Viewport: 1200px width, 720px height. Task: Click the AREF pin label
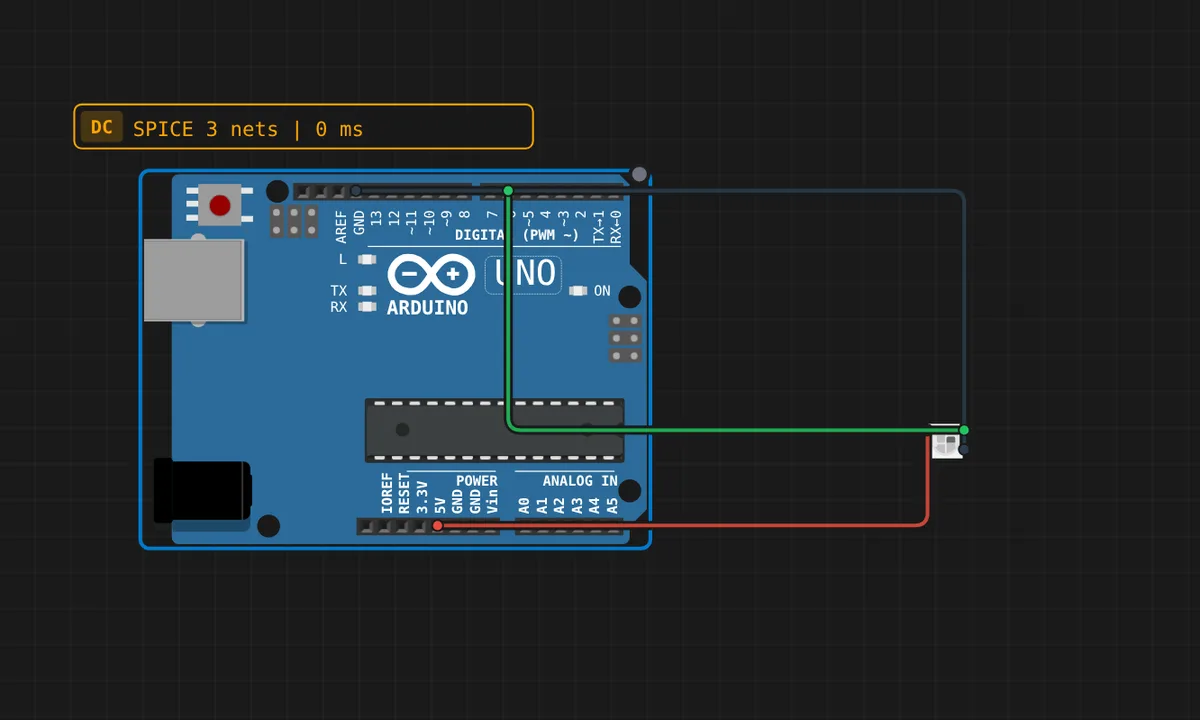tap(341, 227)
